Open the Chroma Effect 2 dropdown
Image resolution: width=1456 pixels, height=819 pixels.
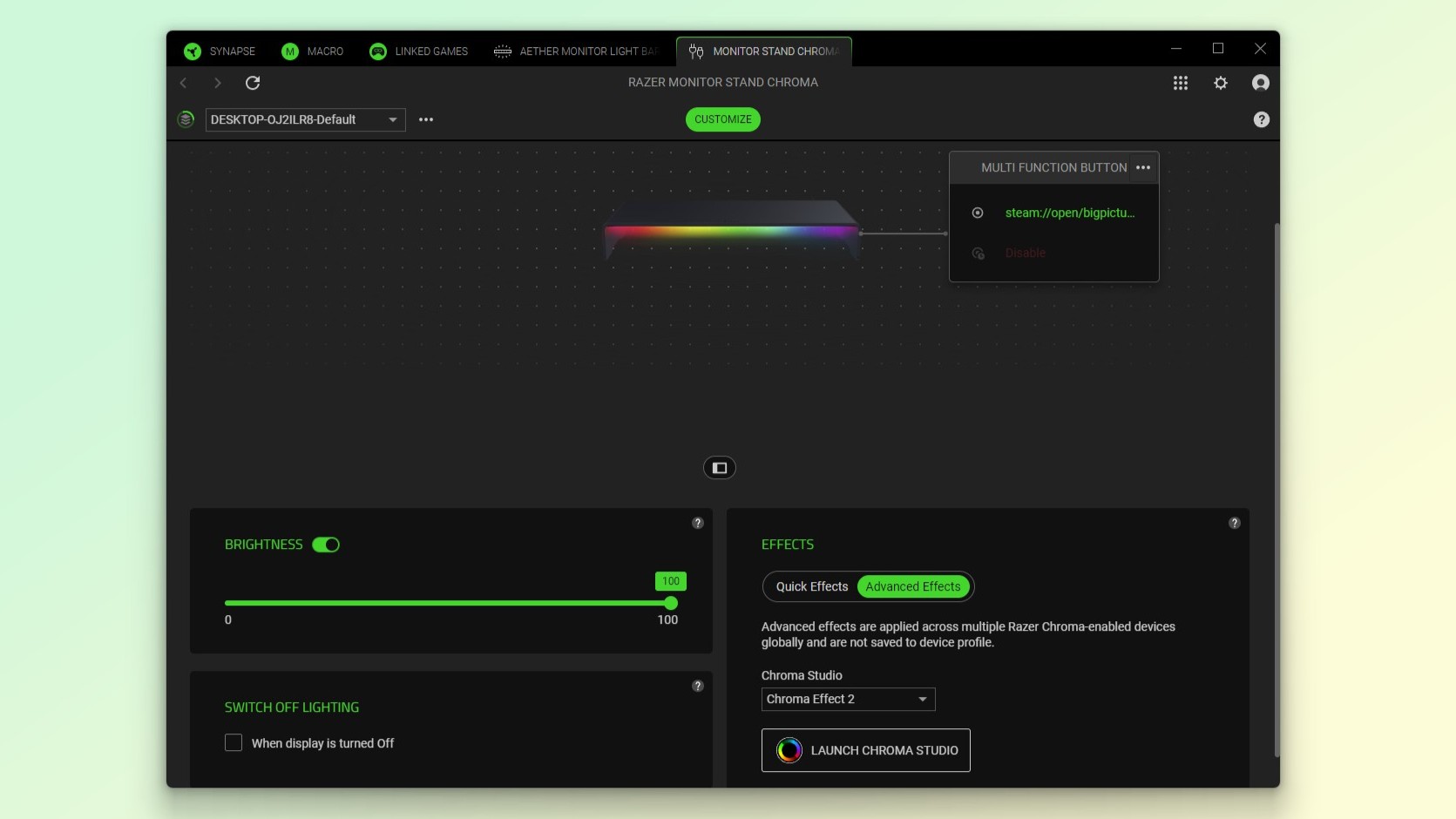pos(847,699)
